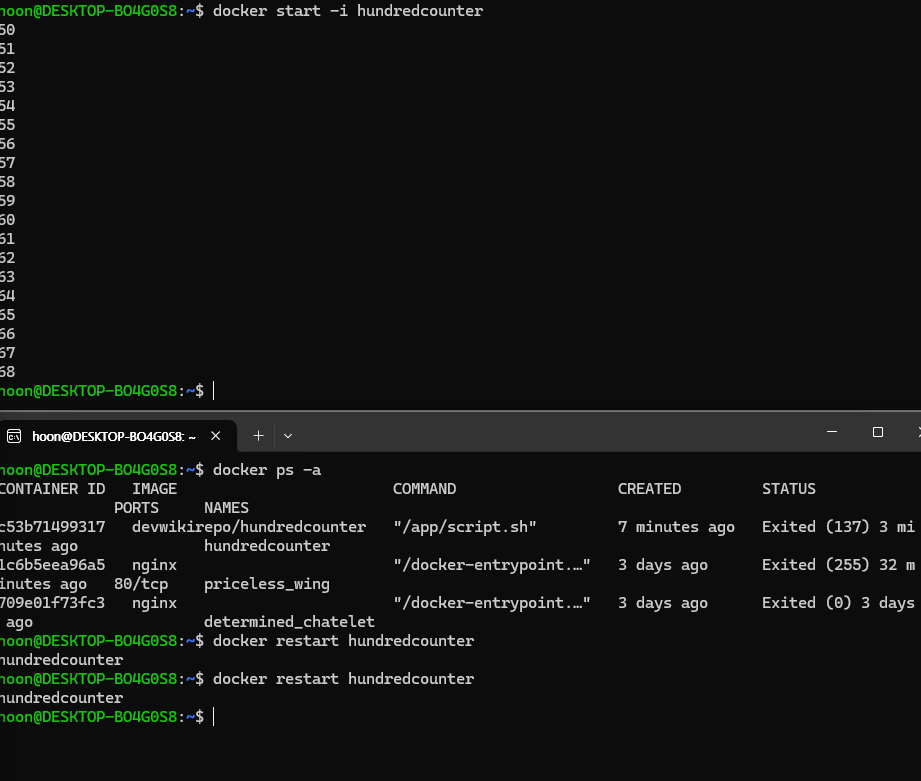
Task: Click container name priceless_wing
Action: click(267, 584)
